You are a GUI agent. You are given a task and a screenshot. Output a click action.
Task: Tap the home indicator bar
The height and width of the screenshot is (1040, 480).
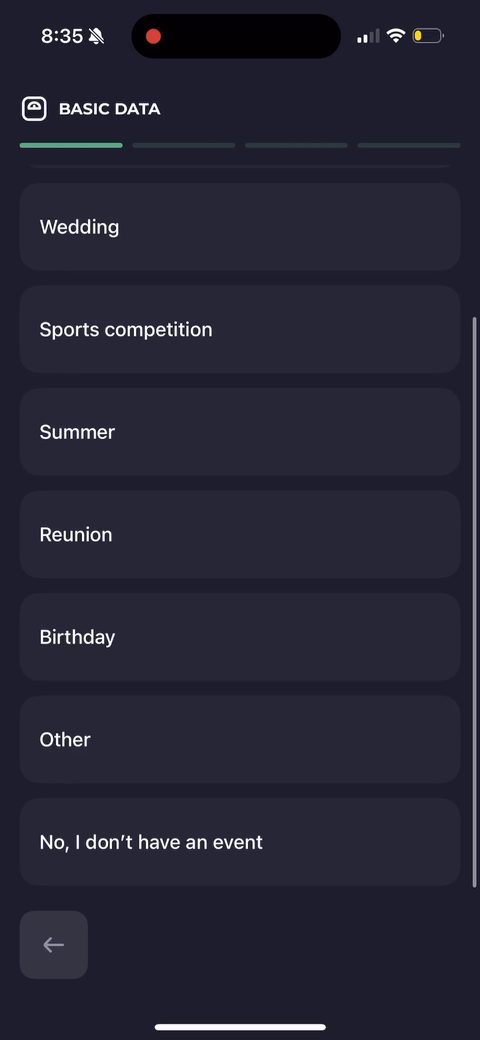coord(240,1027)
